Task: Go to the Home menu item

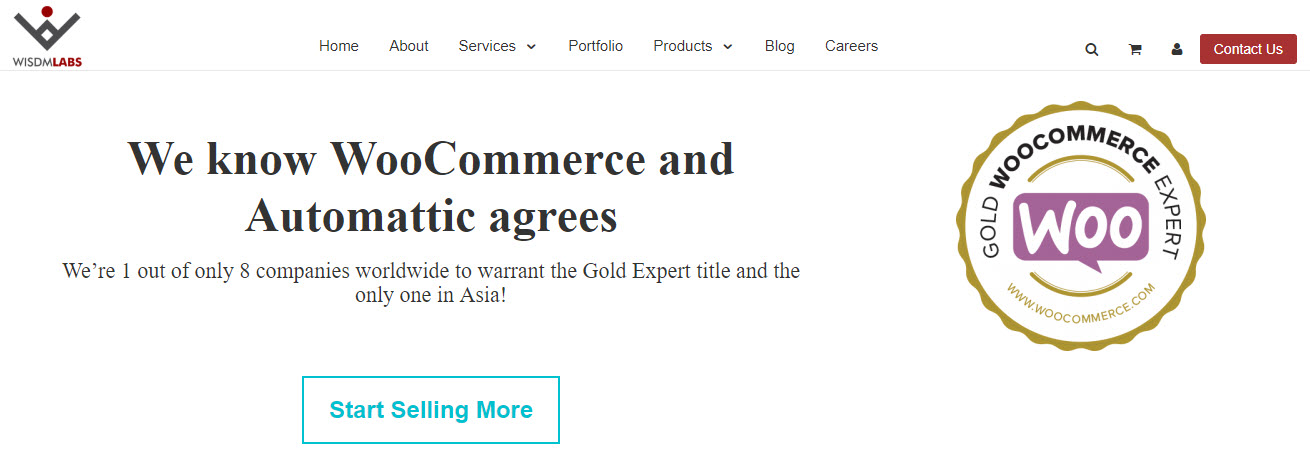Action: pos(339,46)
